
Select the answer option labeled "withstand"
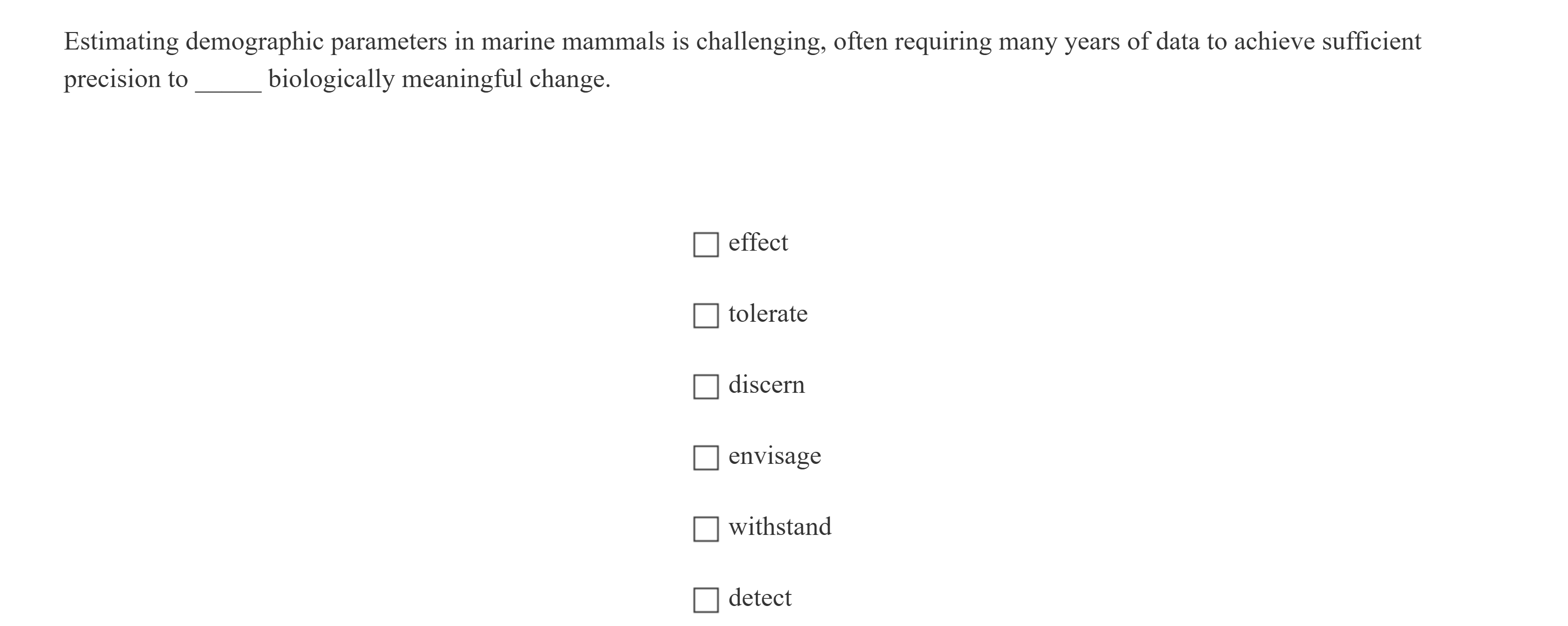(x=779, y=527)
